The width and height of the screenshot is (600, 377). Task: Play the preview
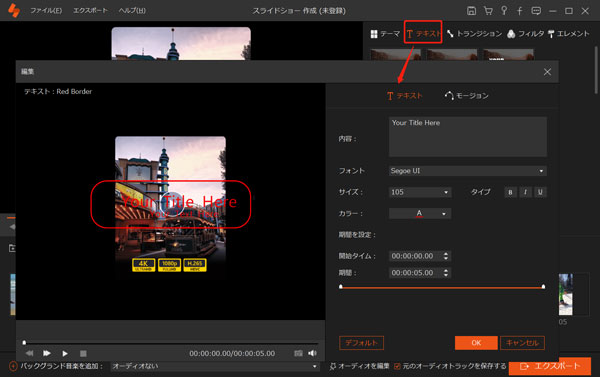coord(65,353)
